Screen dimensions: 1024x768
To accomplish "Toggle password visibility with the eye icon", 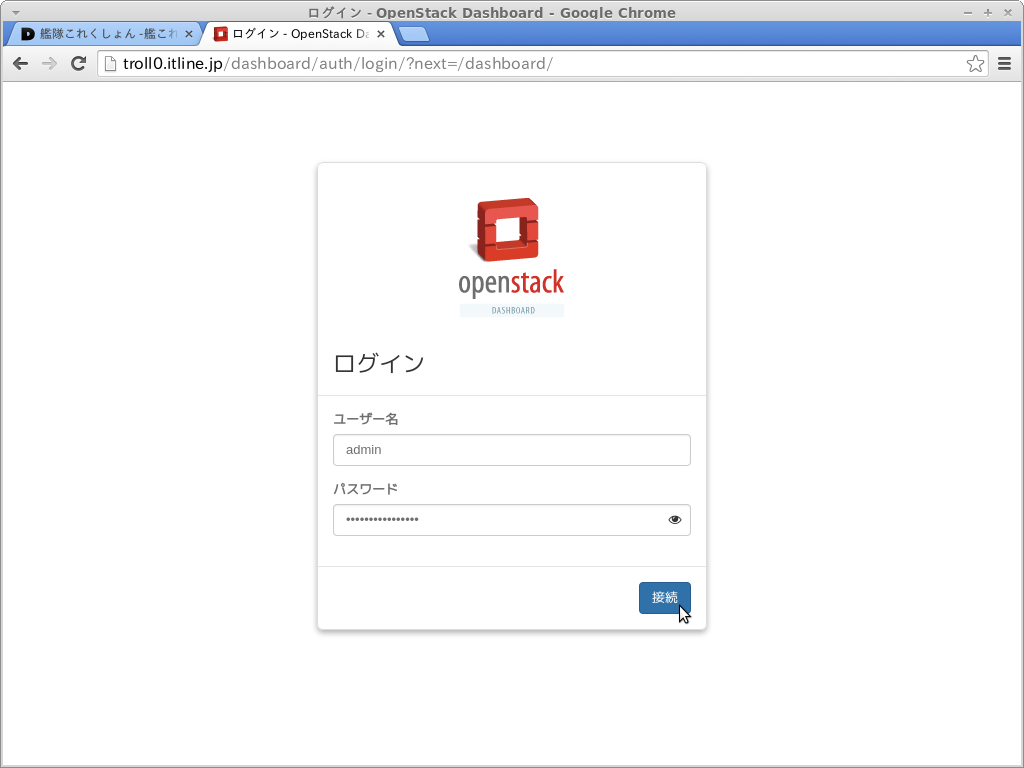I will [675, 520].
